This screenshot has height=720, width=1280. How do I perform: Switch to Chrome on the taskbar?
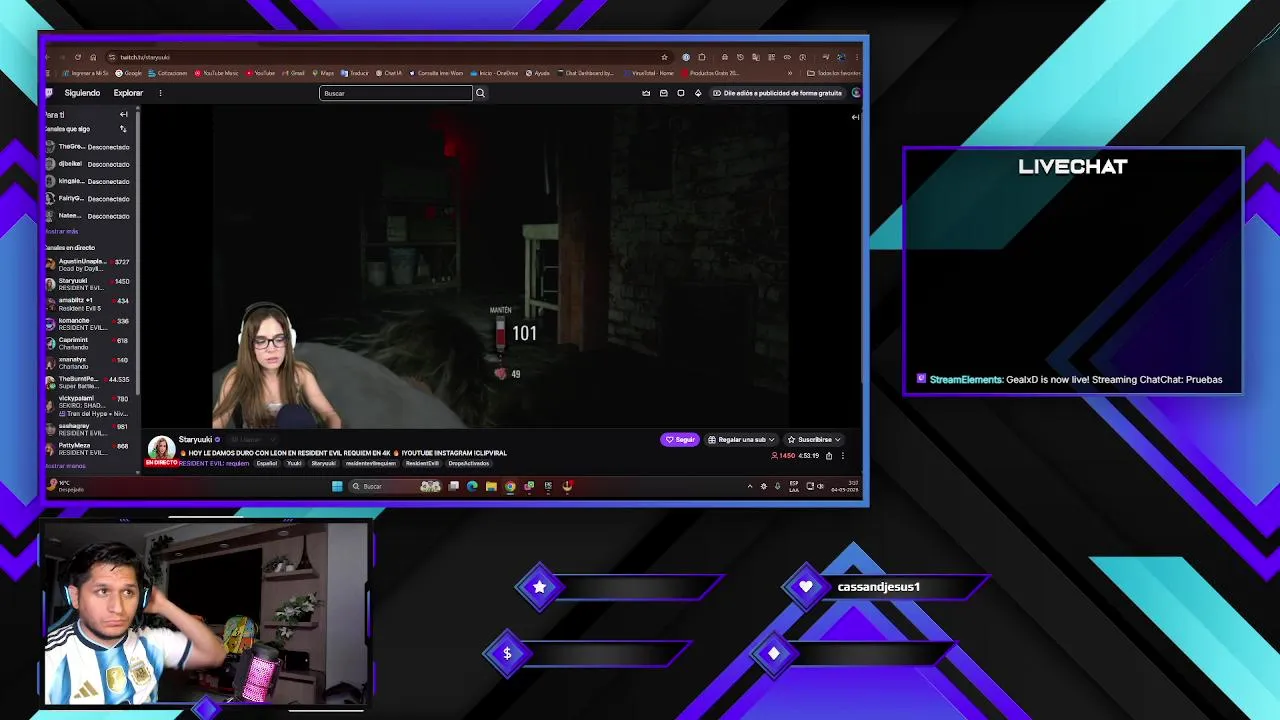[510, 487]
